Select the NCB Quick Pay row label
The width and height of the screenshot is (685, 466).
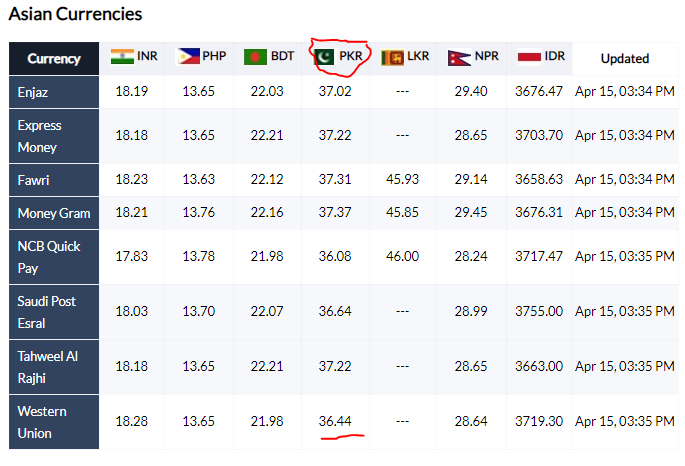coord(54,257)
